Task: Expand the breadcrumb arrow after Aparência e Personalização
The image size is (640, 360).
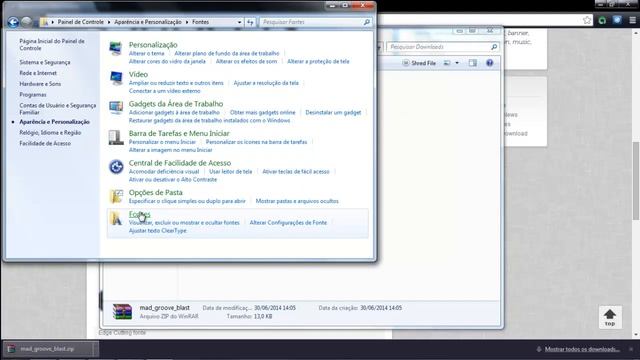Action: coord(187,22)
